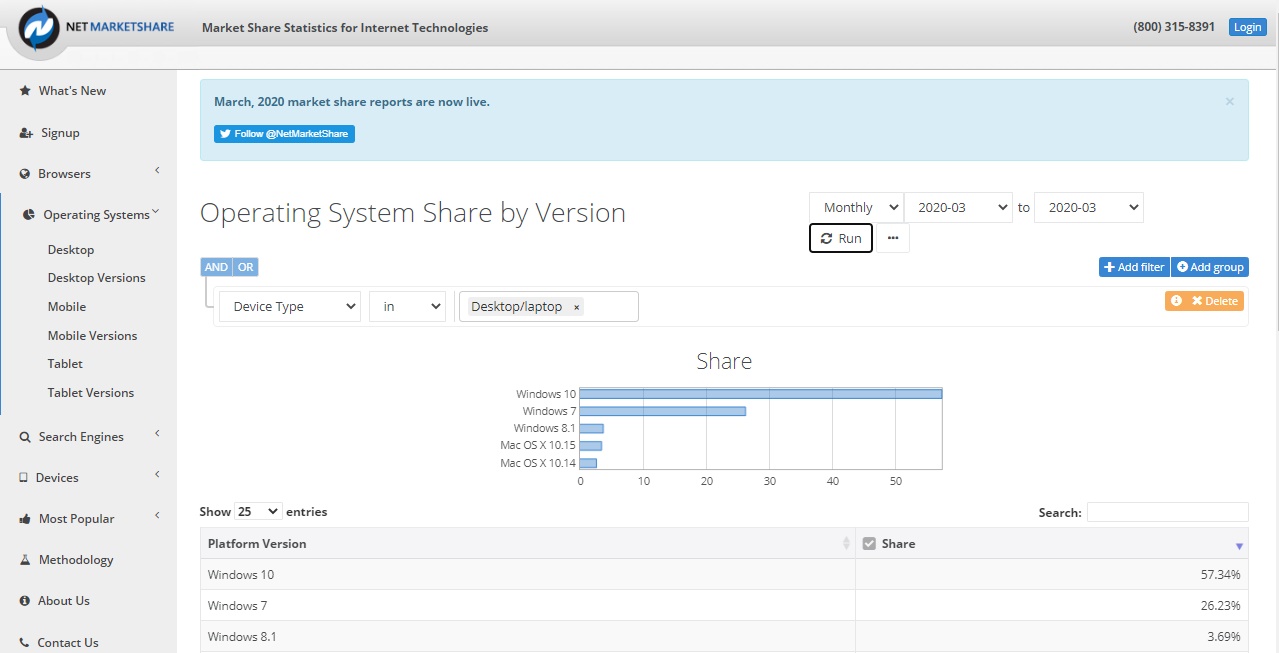Open the 'in' condition dropdown
1279x653 pixels.
(407, 307)
